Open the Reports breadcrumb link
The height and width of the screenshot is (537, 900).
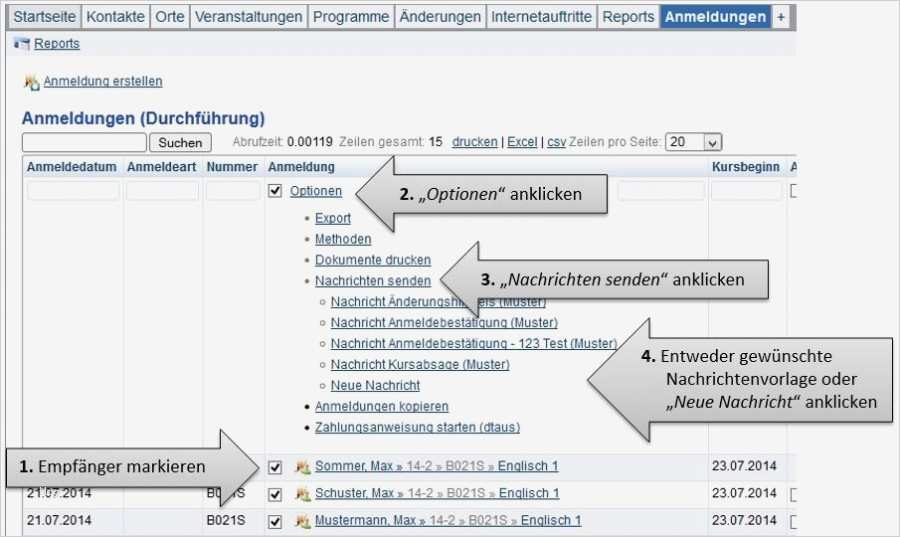point(57,44)
